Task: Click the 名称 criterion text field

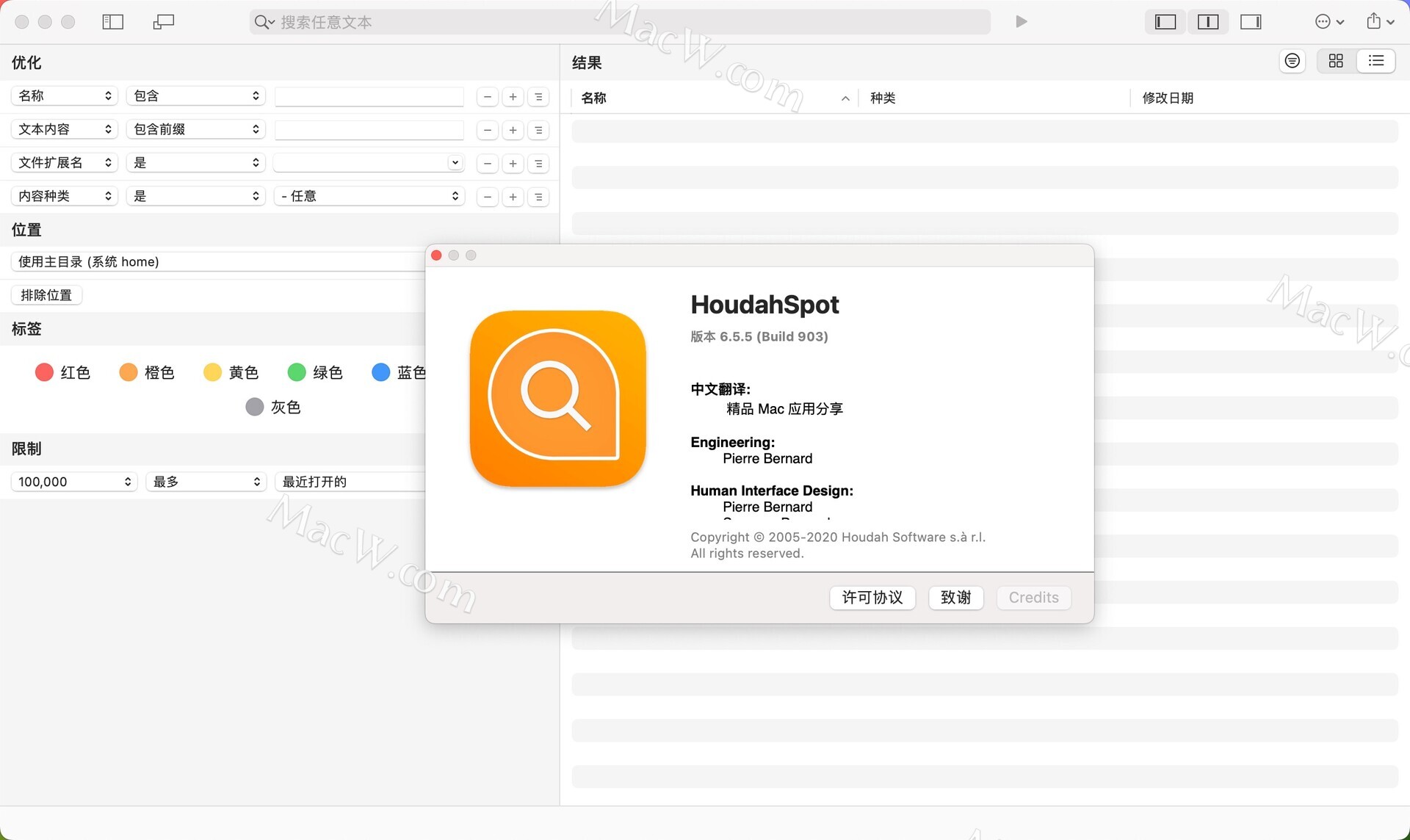Action: [x=369, y=96]
